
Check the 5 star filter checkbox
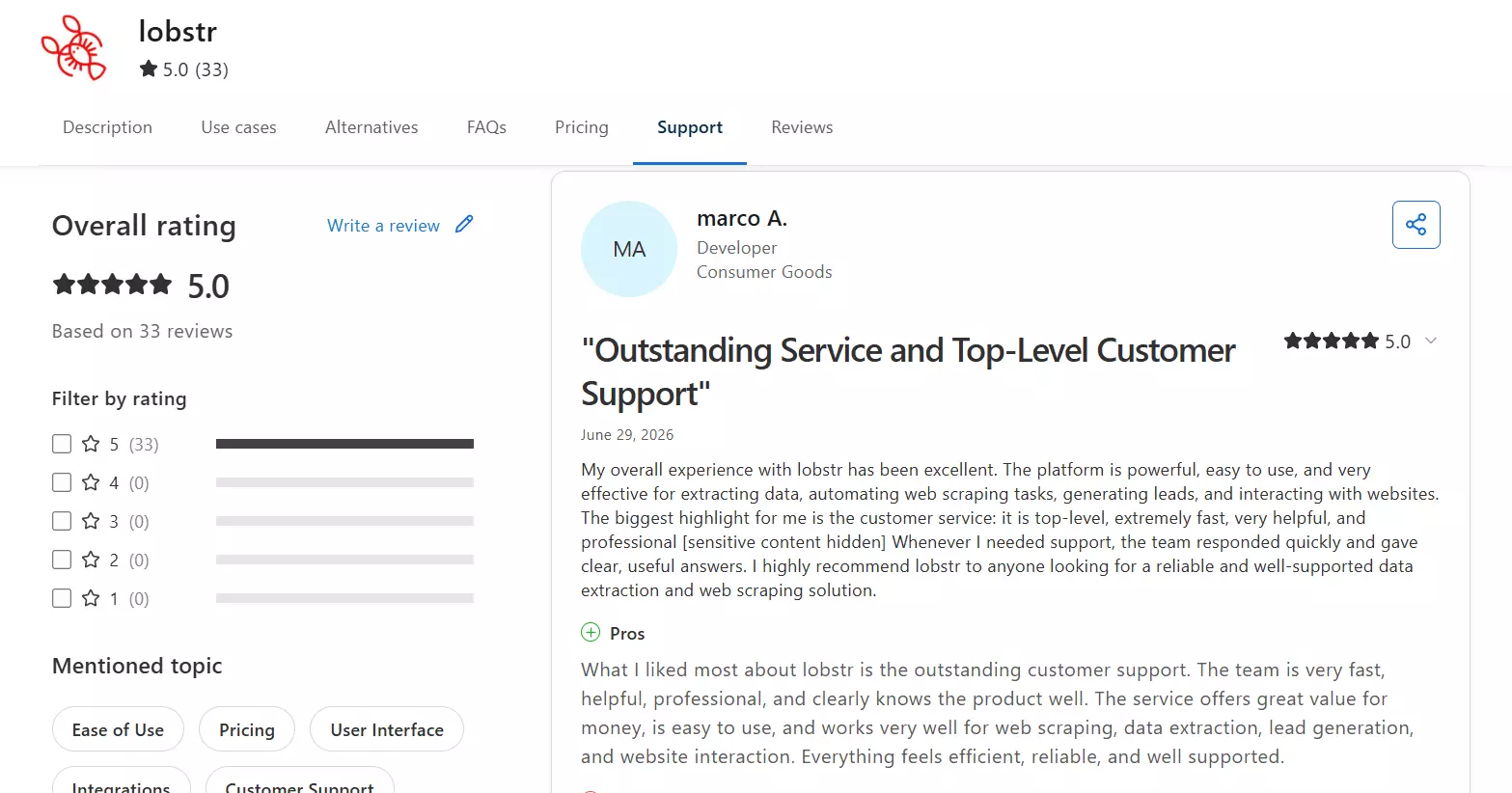pyautogui.click(x=62, y=444)
